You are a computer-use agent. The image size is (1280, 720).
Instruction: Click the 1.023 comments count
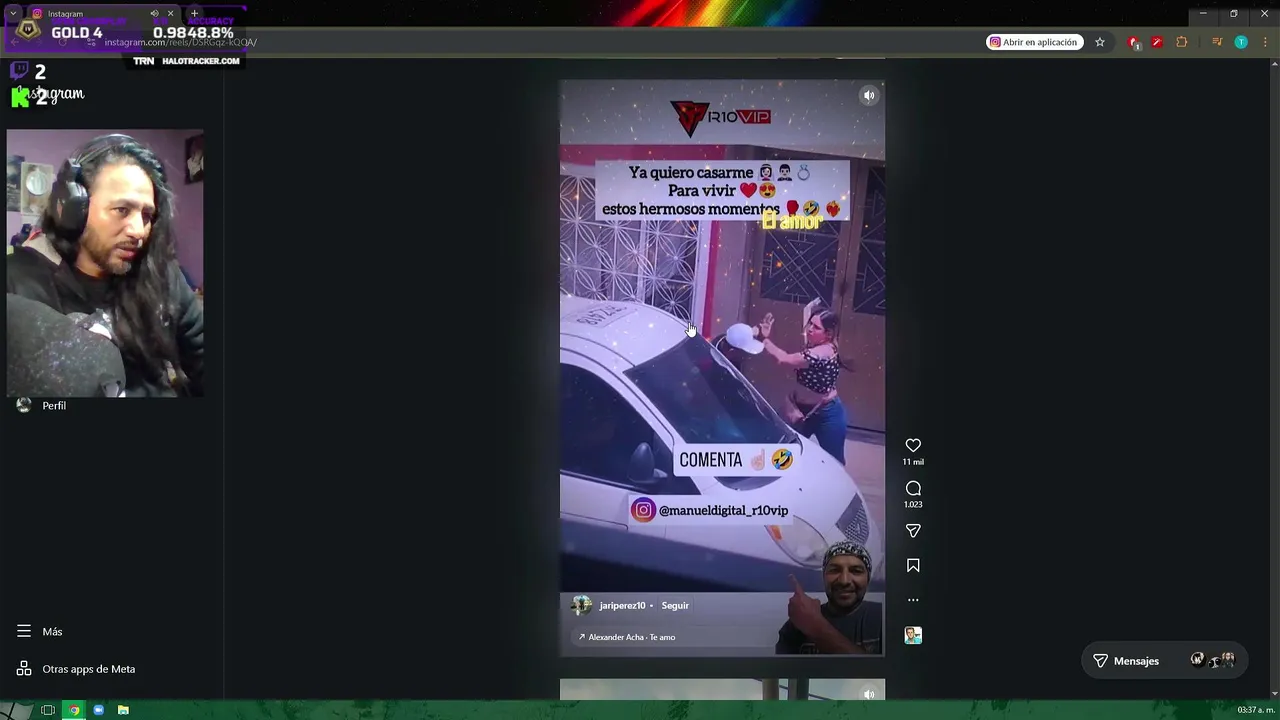tap(913, 505)
